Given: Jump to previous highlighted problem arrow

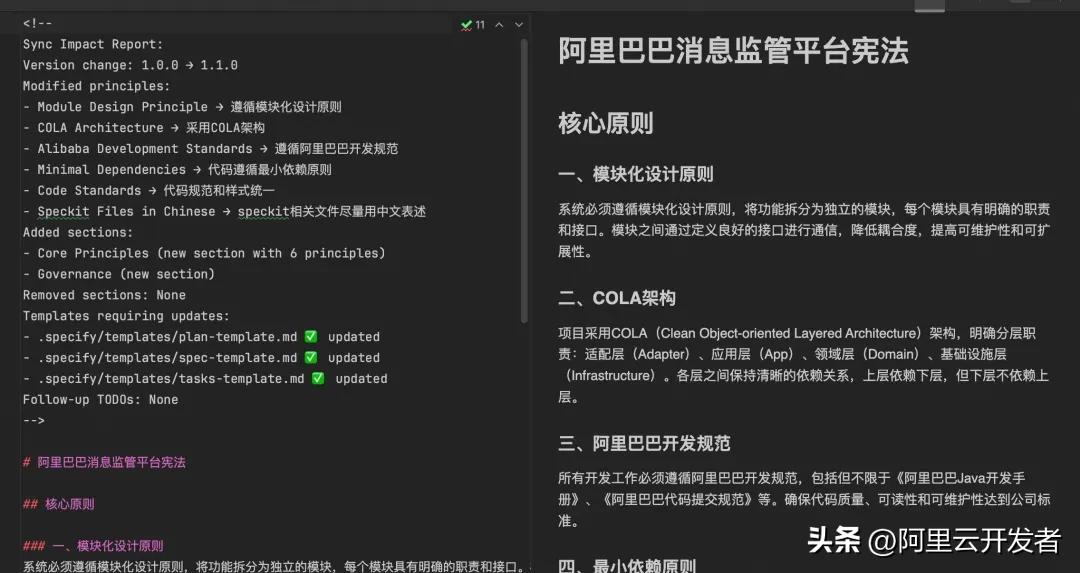Looking at the screenshot, I should [499, 25].
